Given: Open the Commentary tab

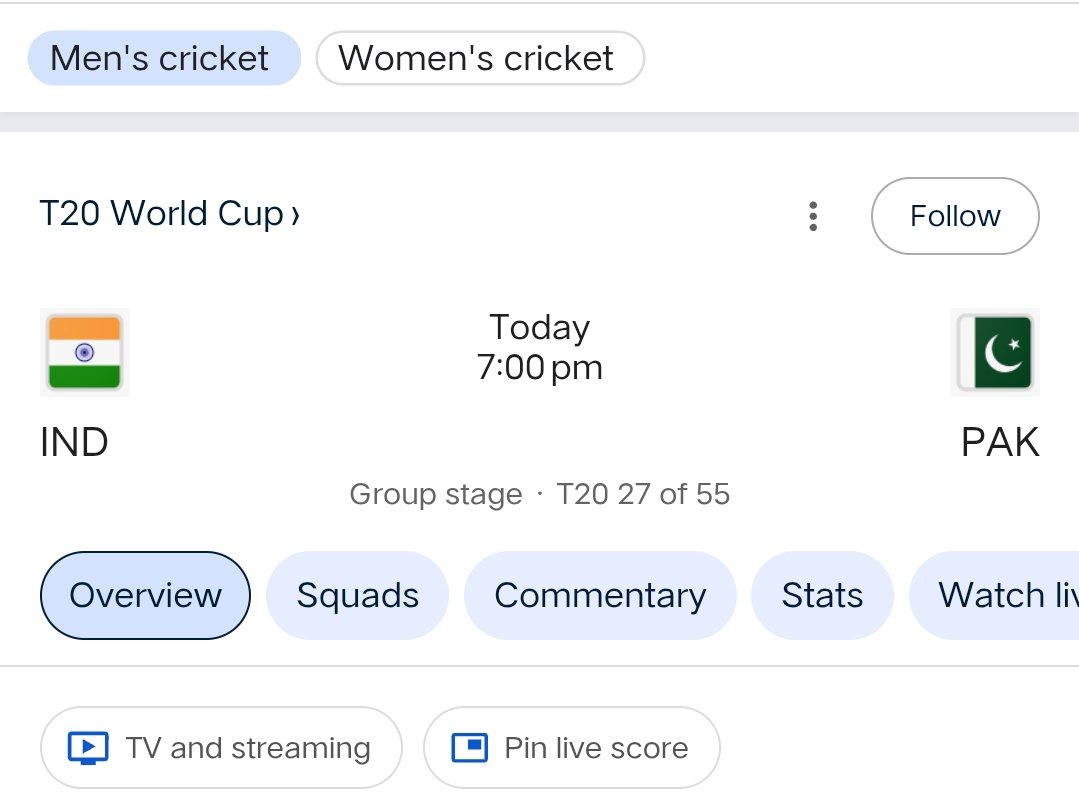Looking at the screenshot, I should (x=600, y=595).
